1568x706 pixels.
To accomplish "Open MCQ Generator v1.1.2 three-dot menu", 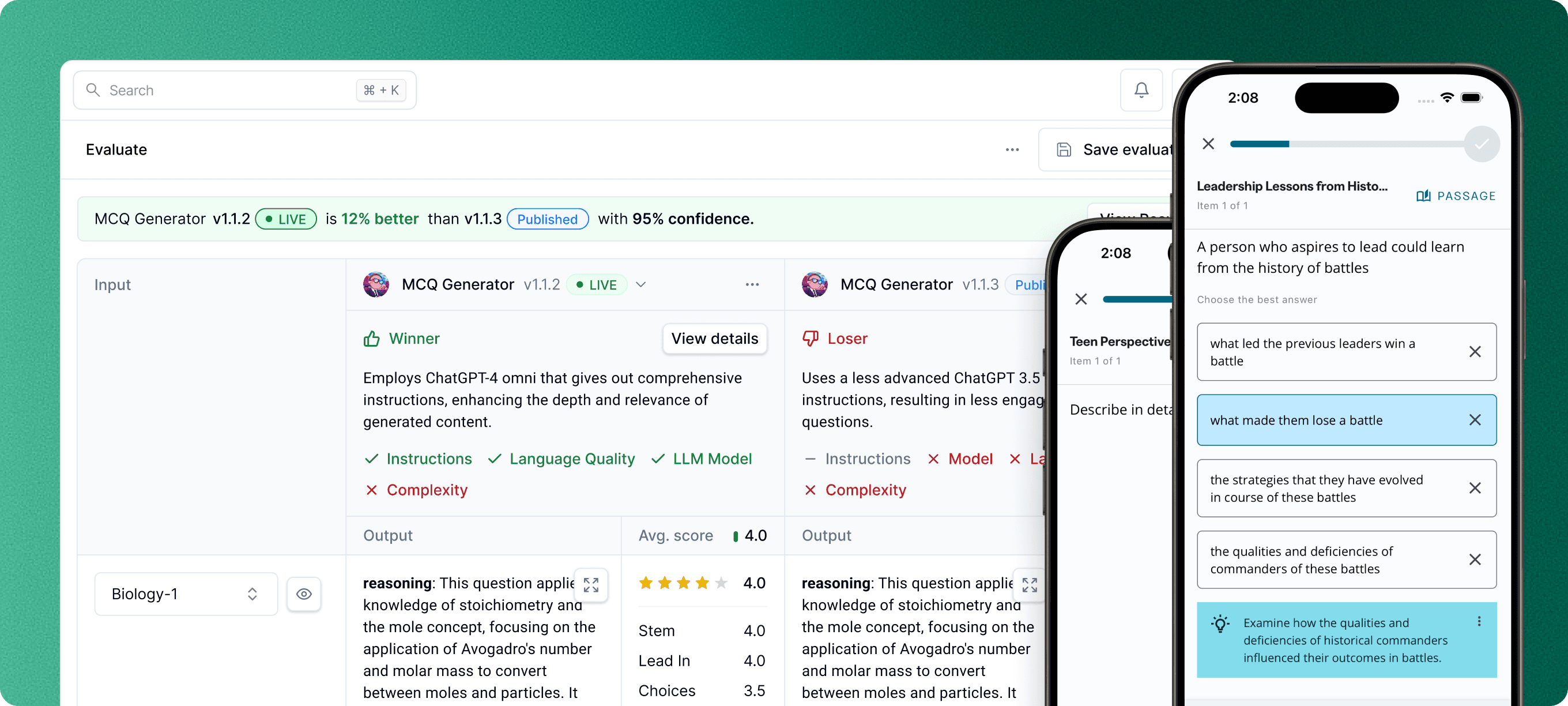I will pos(752,284).
